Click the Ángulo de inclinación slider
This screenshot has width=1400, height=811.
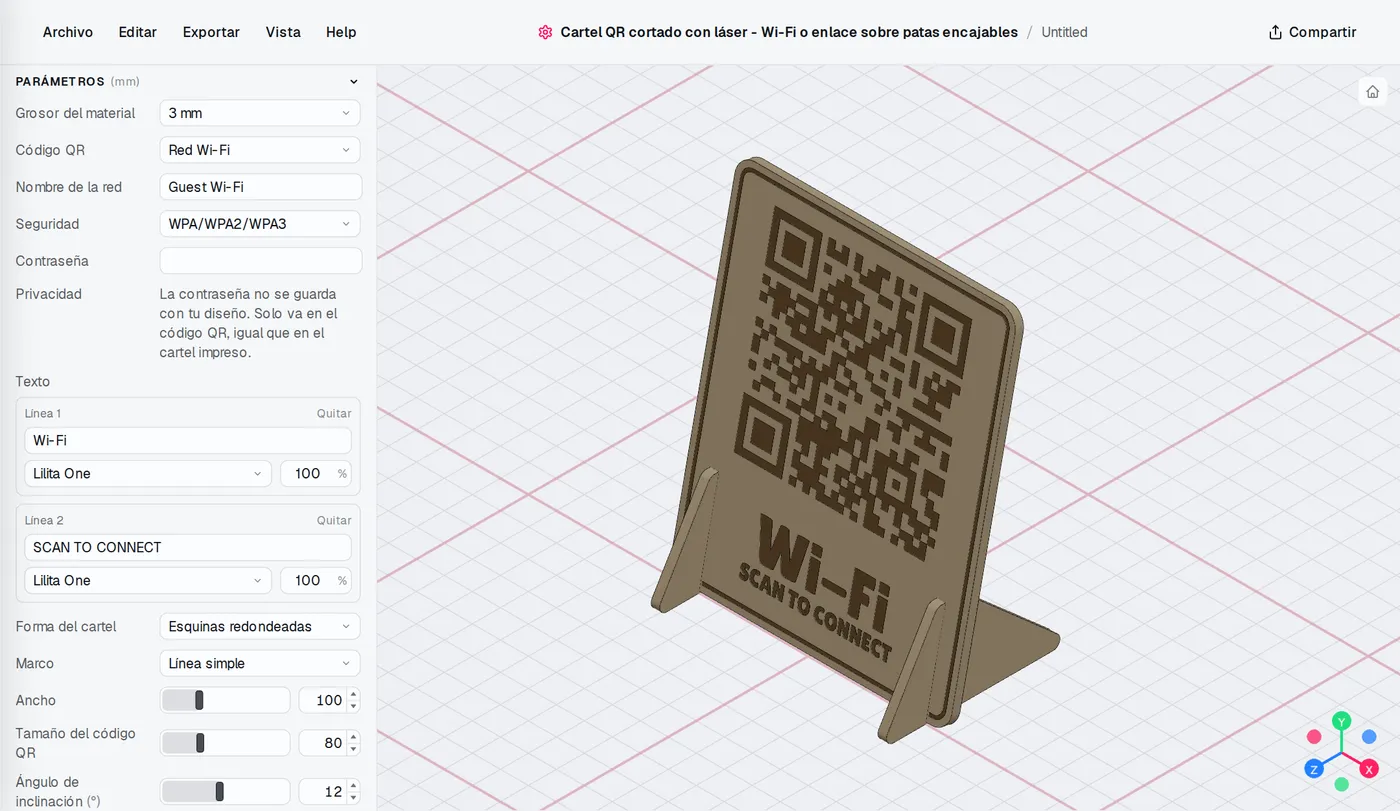pos(225,792)
